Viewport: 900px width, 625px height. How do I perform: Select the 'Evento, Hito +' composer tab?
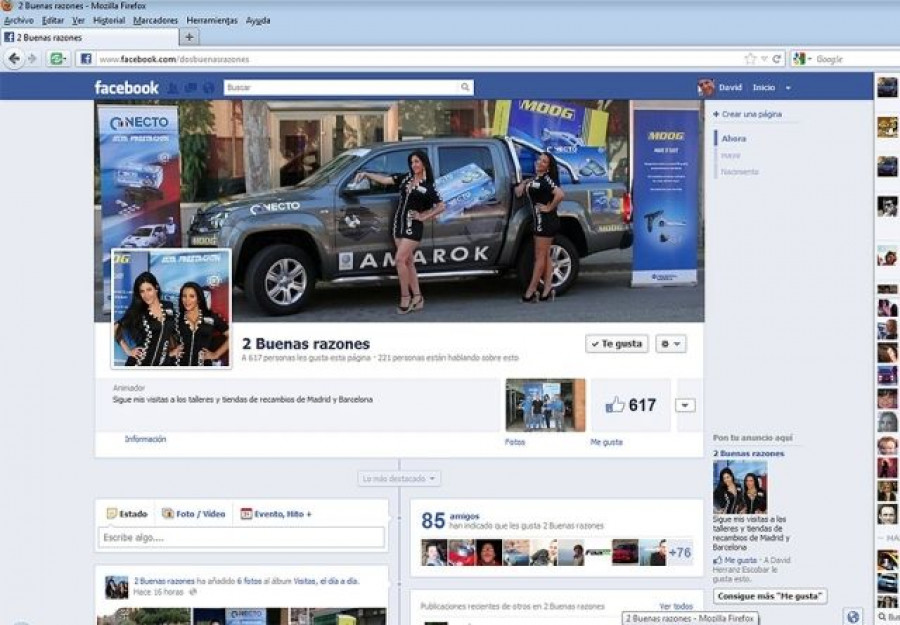click(276, 514)
